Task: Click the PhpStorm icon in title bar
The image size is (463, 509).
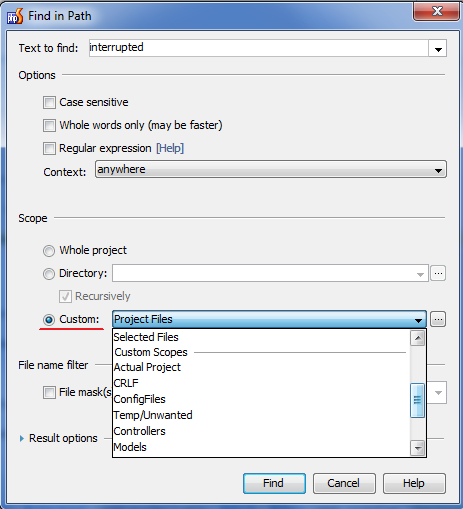Action: click(15, 16)
